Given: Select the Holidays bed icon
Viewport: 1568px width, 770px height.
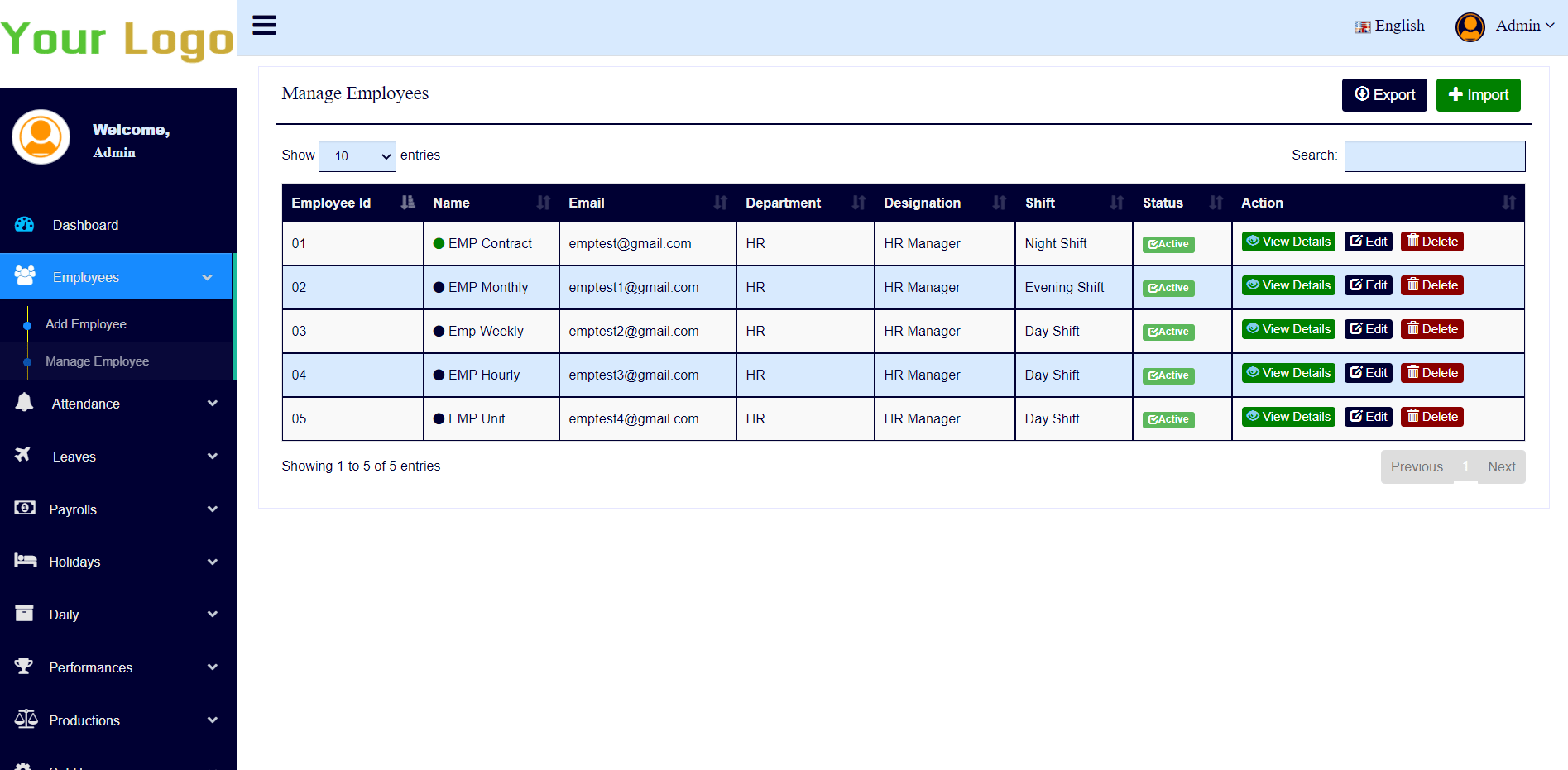Looking at the screenshot, I should tap(24, 562).
